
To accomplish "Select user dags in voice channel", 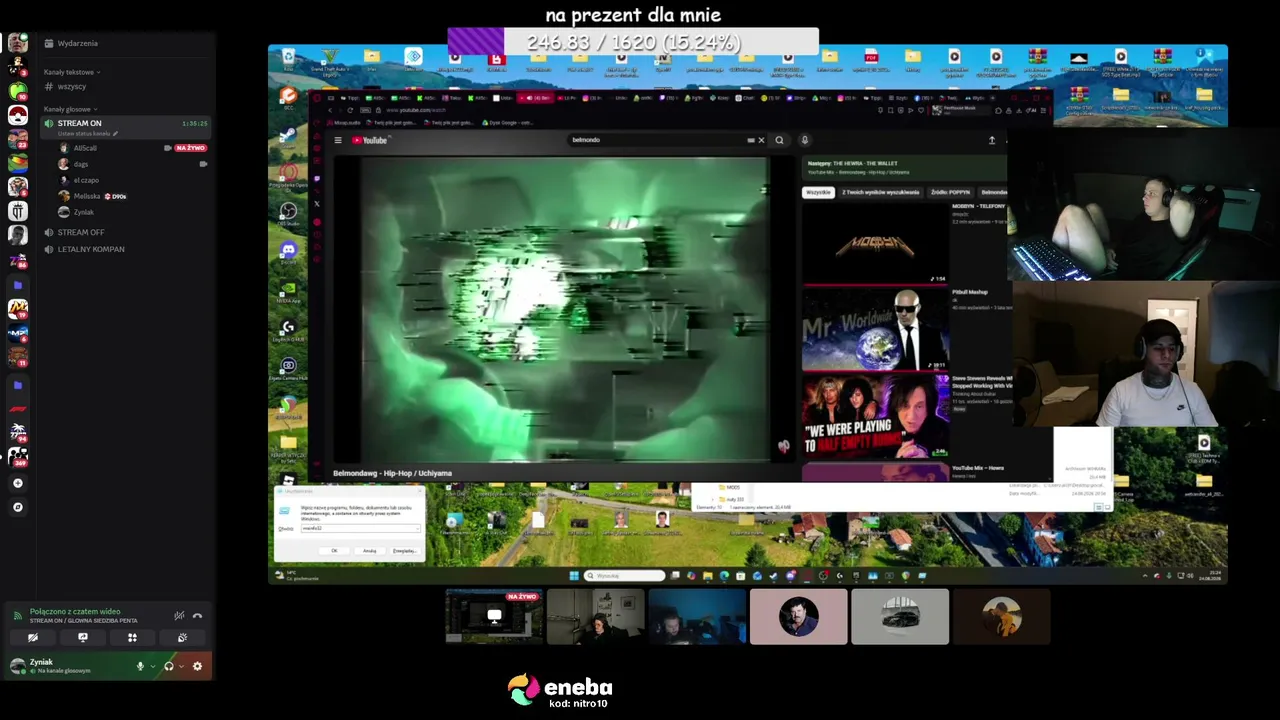I will click(81, 164).
